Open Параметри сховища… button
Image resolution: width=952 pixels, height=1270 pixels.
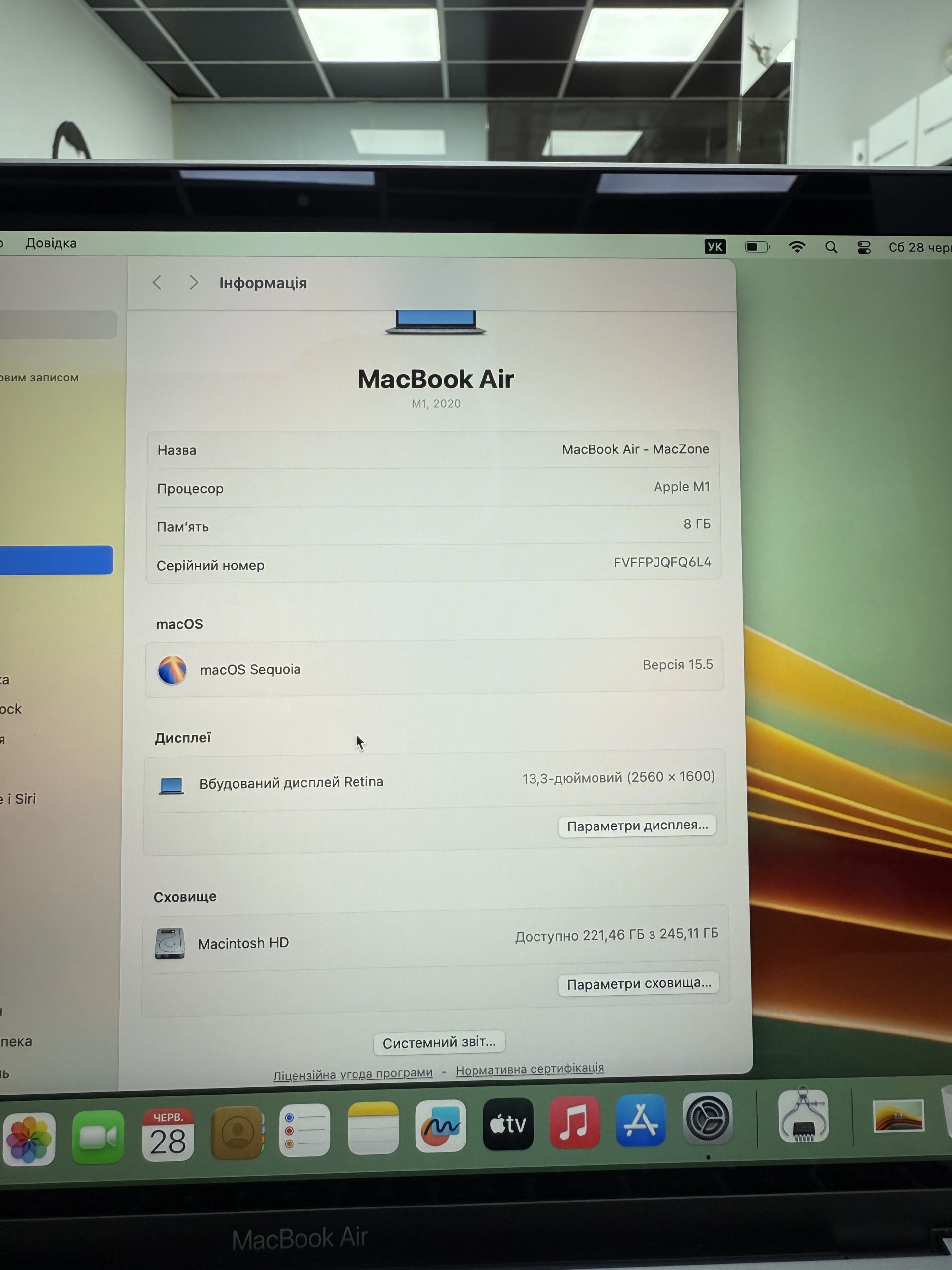[639, 984]
